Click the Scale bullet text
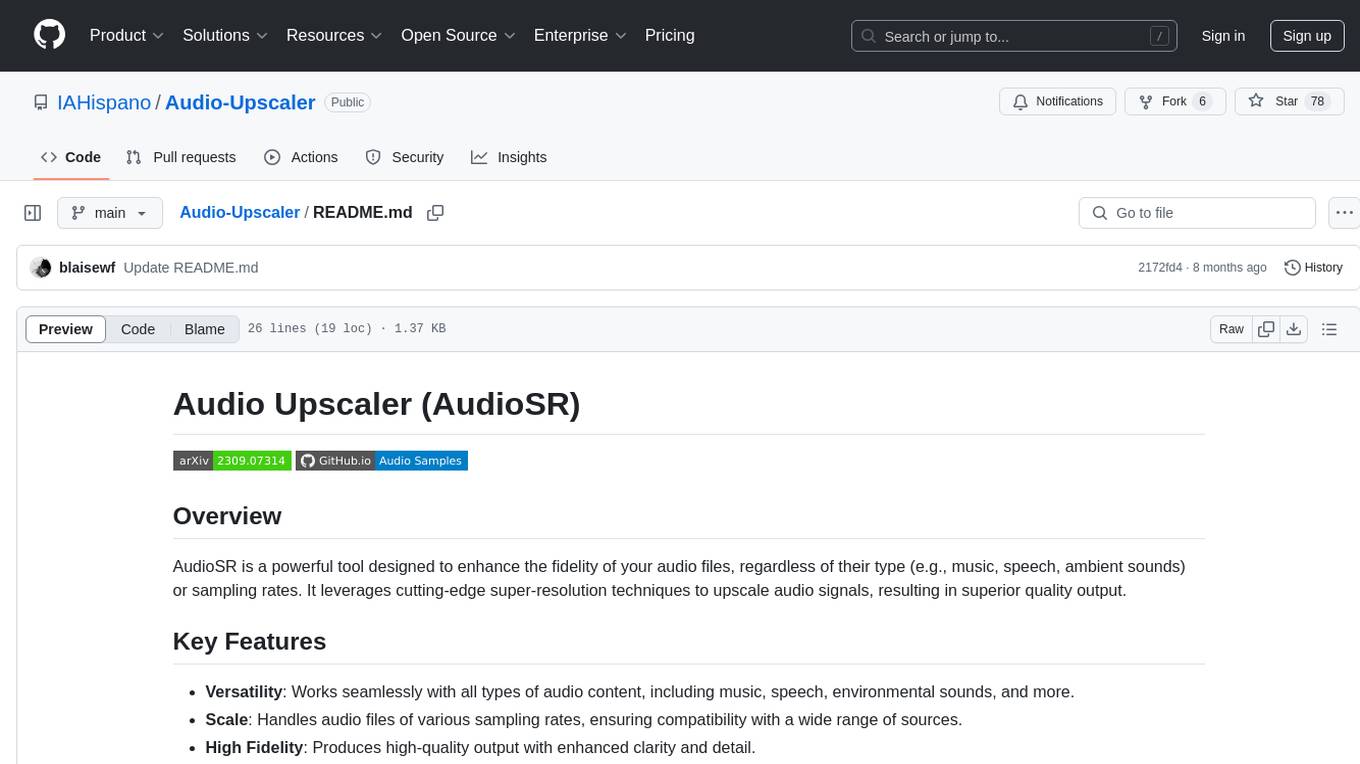Viewport: 1360px width, 764px height. [583, 720]
